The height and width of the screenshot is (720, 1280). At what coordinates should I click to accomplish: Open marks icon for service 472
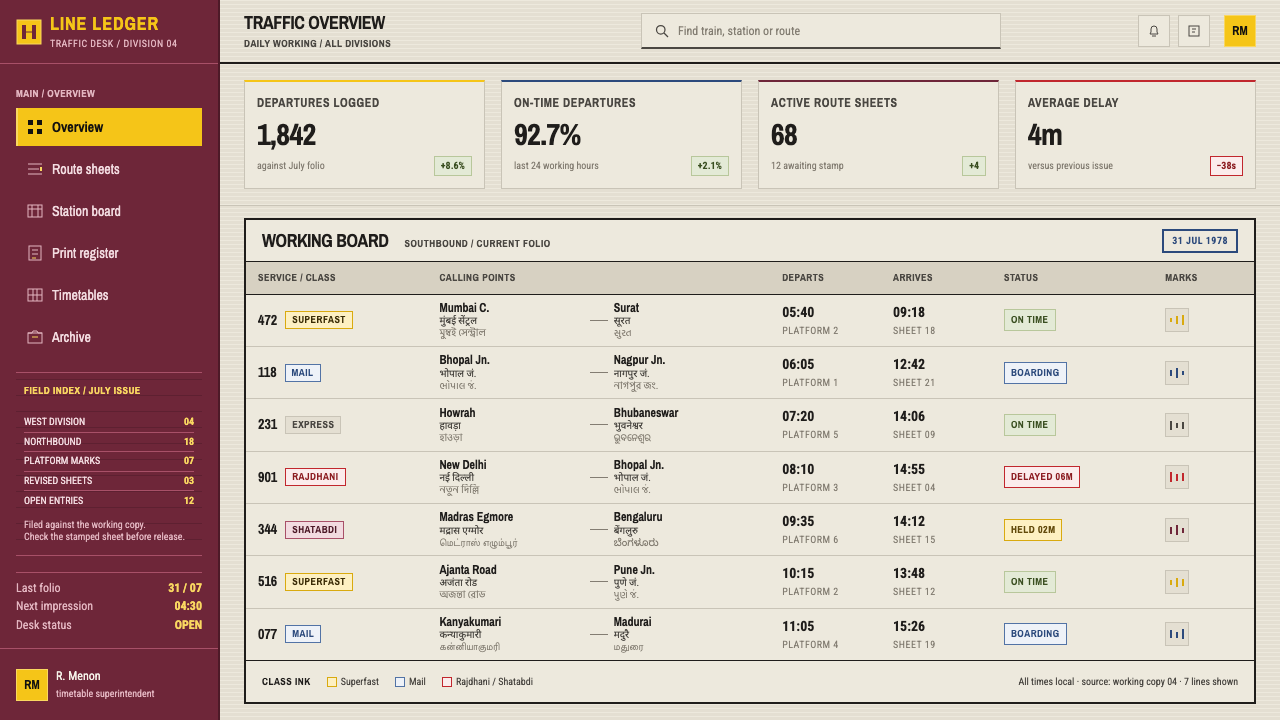click(1177, 320)
